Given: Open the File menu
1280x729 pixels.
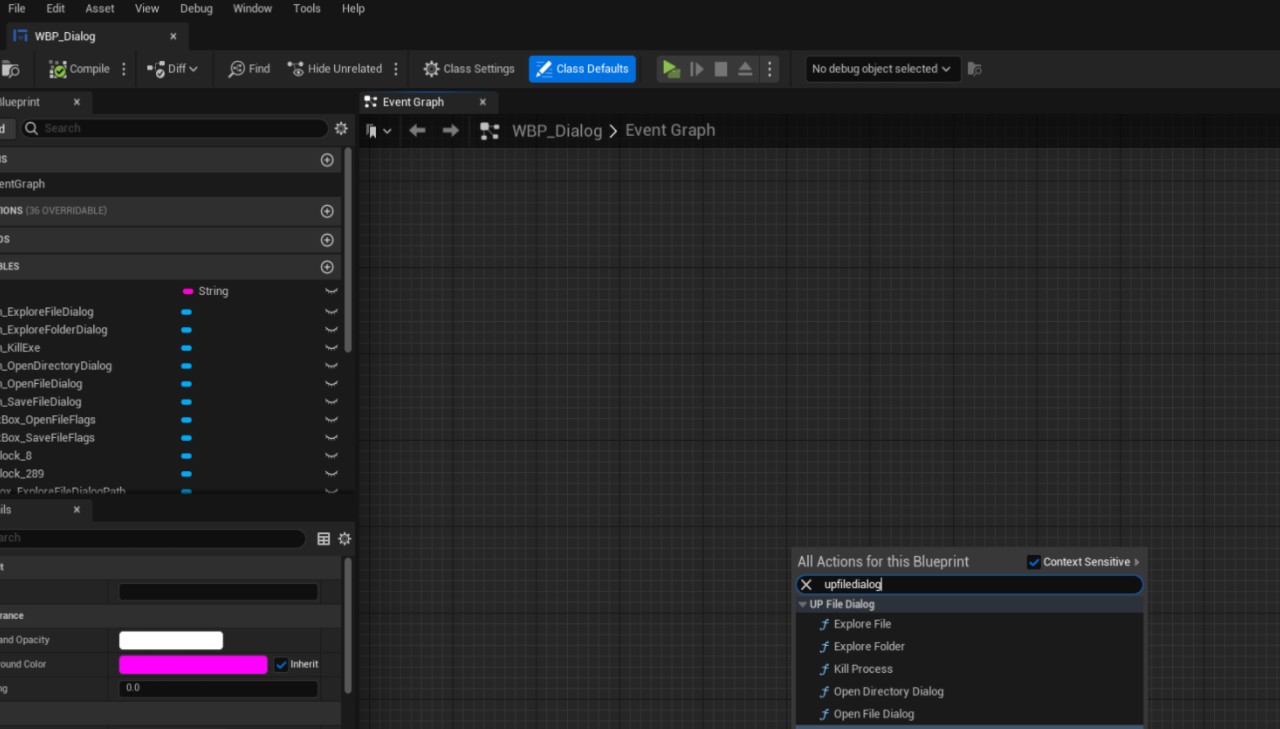Looking at the screenshot, I should click(x=16, y=8).
